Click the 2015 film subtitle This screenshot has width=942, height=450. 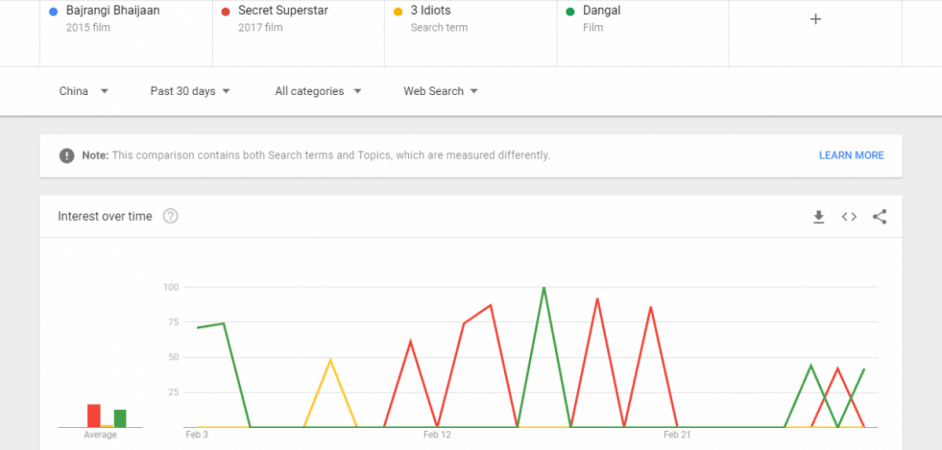point(88,28)
